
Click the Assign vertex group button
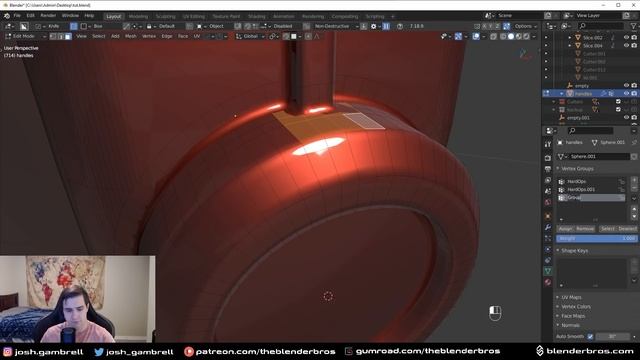565,229
